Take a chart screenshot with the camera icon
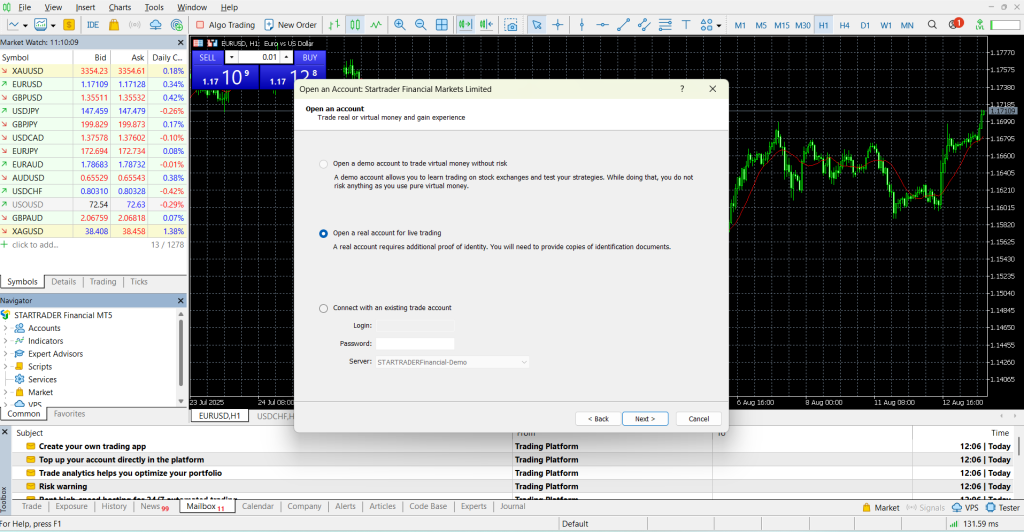 [x=511, y=25]
